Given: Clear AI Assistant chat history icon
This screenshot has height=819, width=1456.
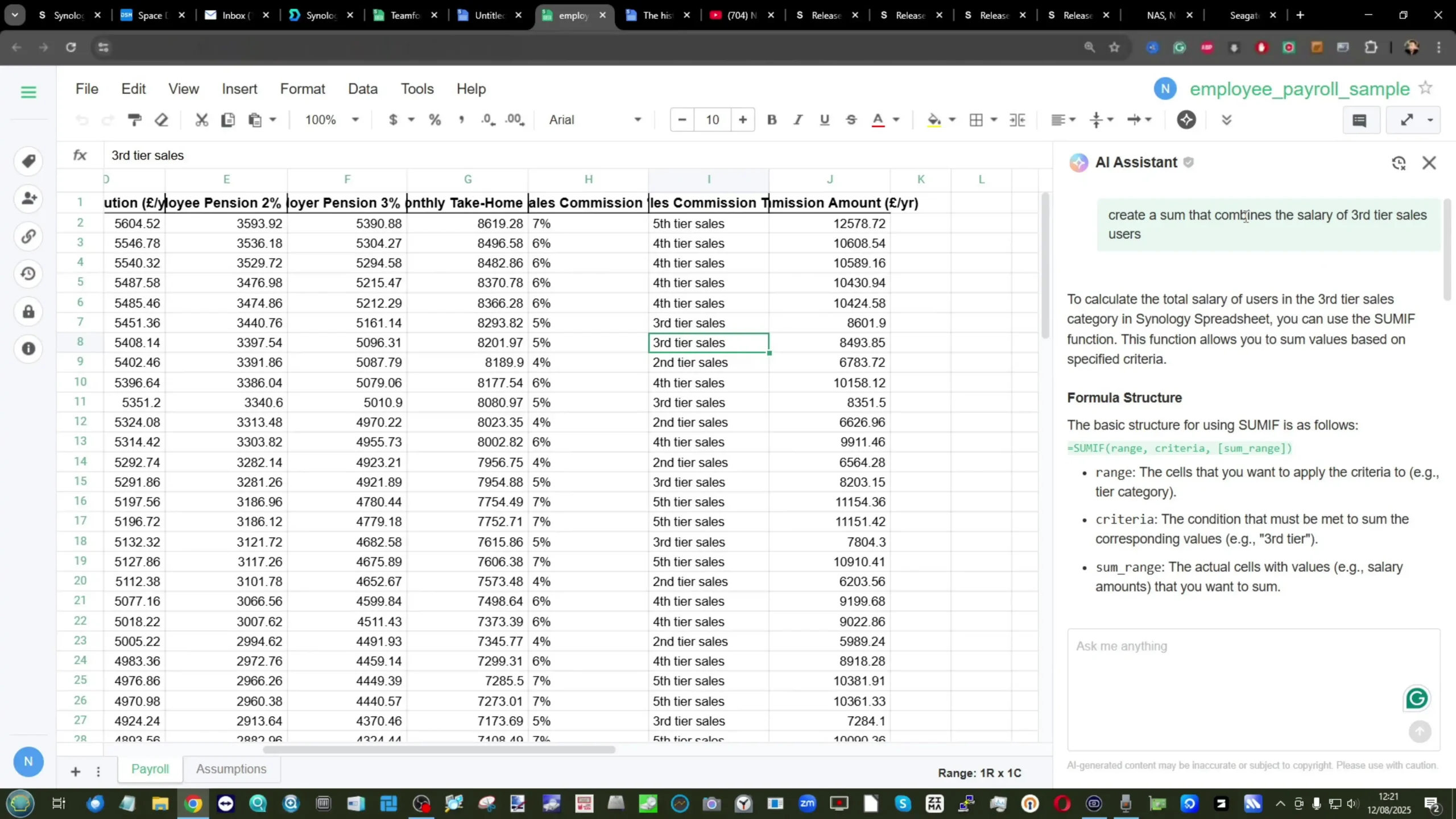Looking at the screenshot, I should pyautogui.click(x=1399, y=163).
